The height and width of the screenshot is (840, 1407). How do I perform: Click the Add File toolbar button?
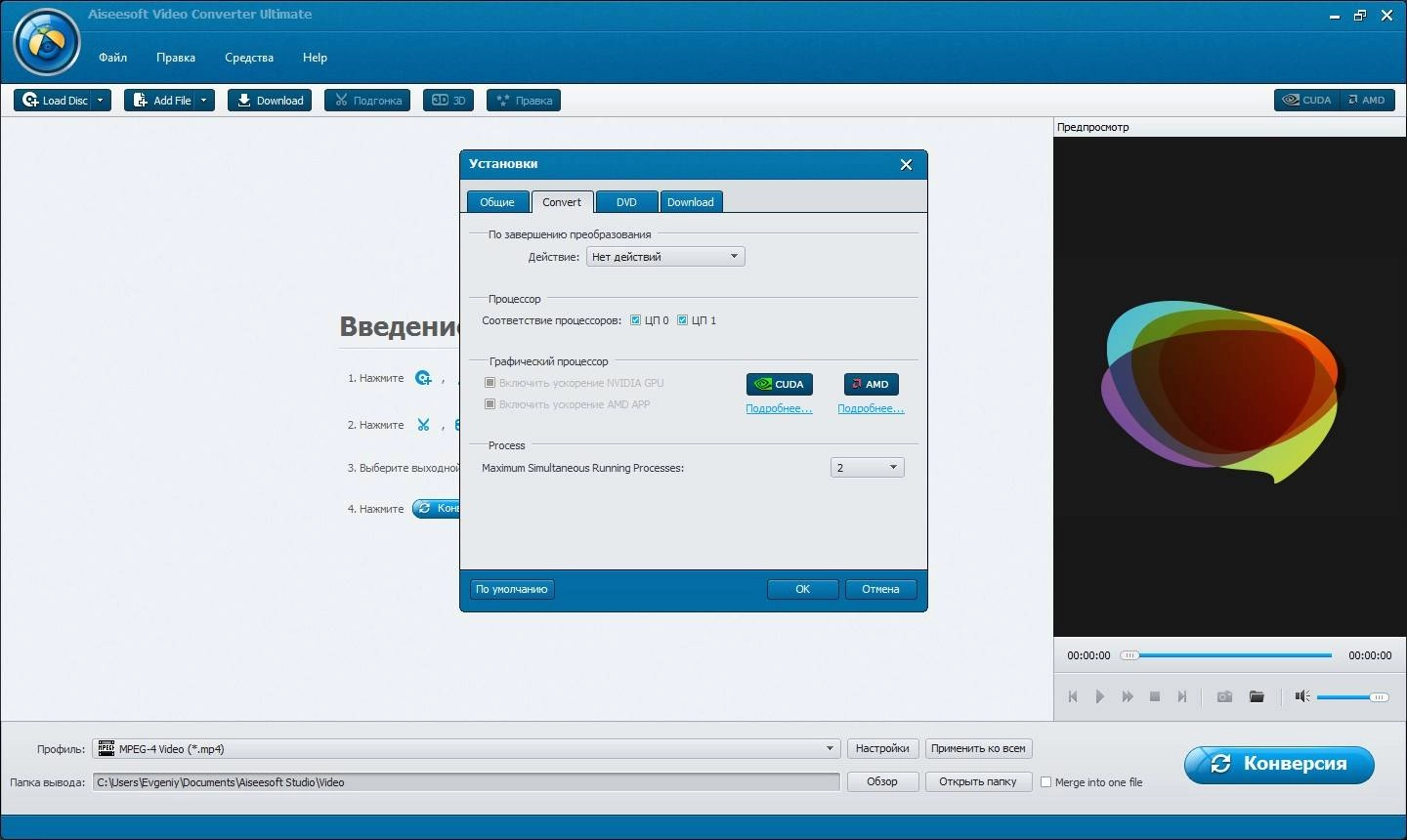(161, 100)
